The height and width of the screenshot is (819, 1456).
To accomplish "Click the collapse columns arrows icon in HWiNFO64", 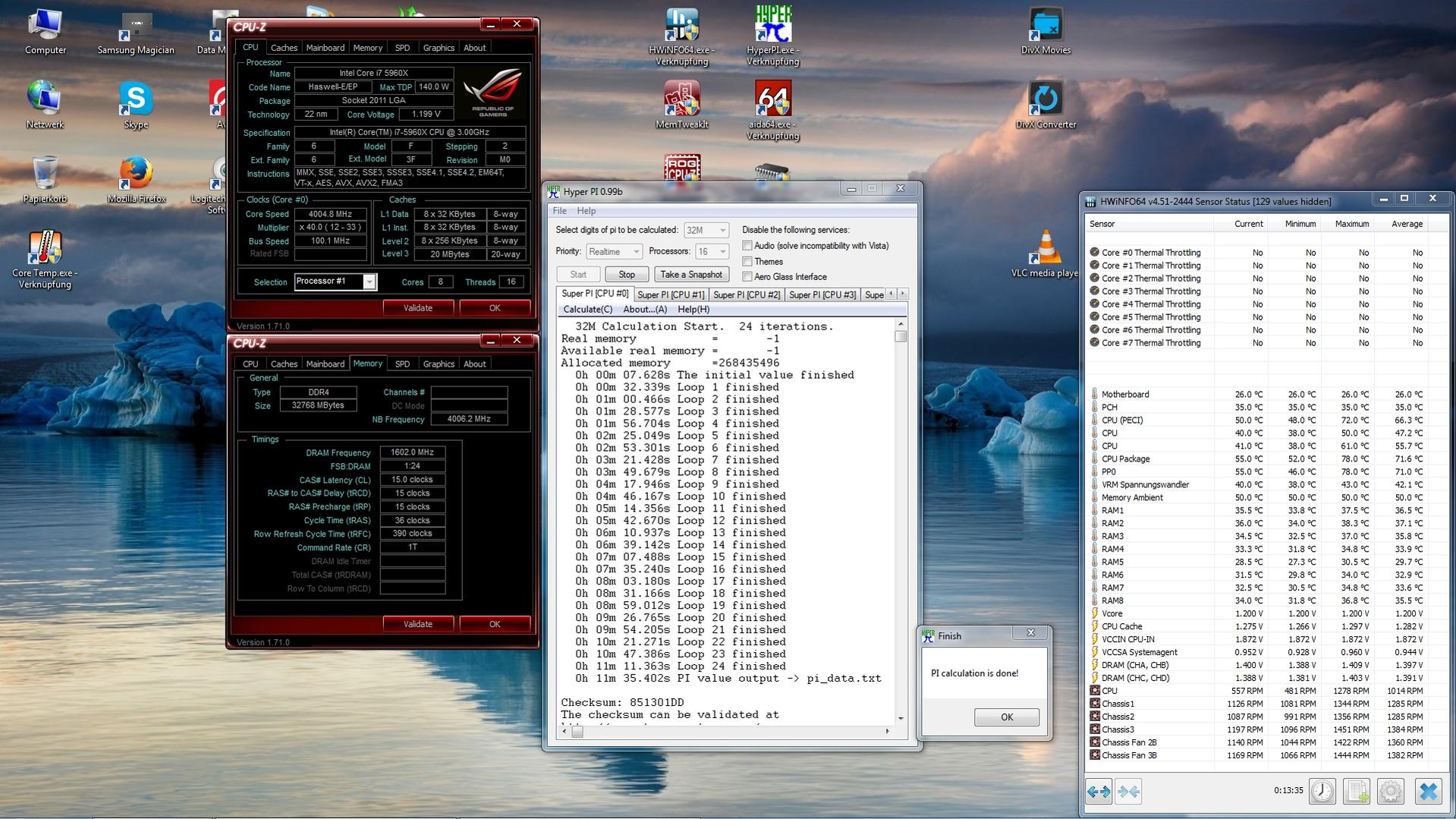I will tap(1128, 792).
